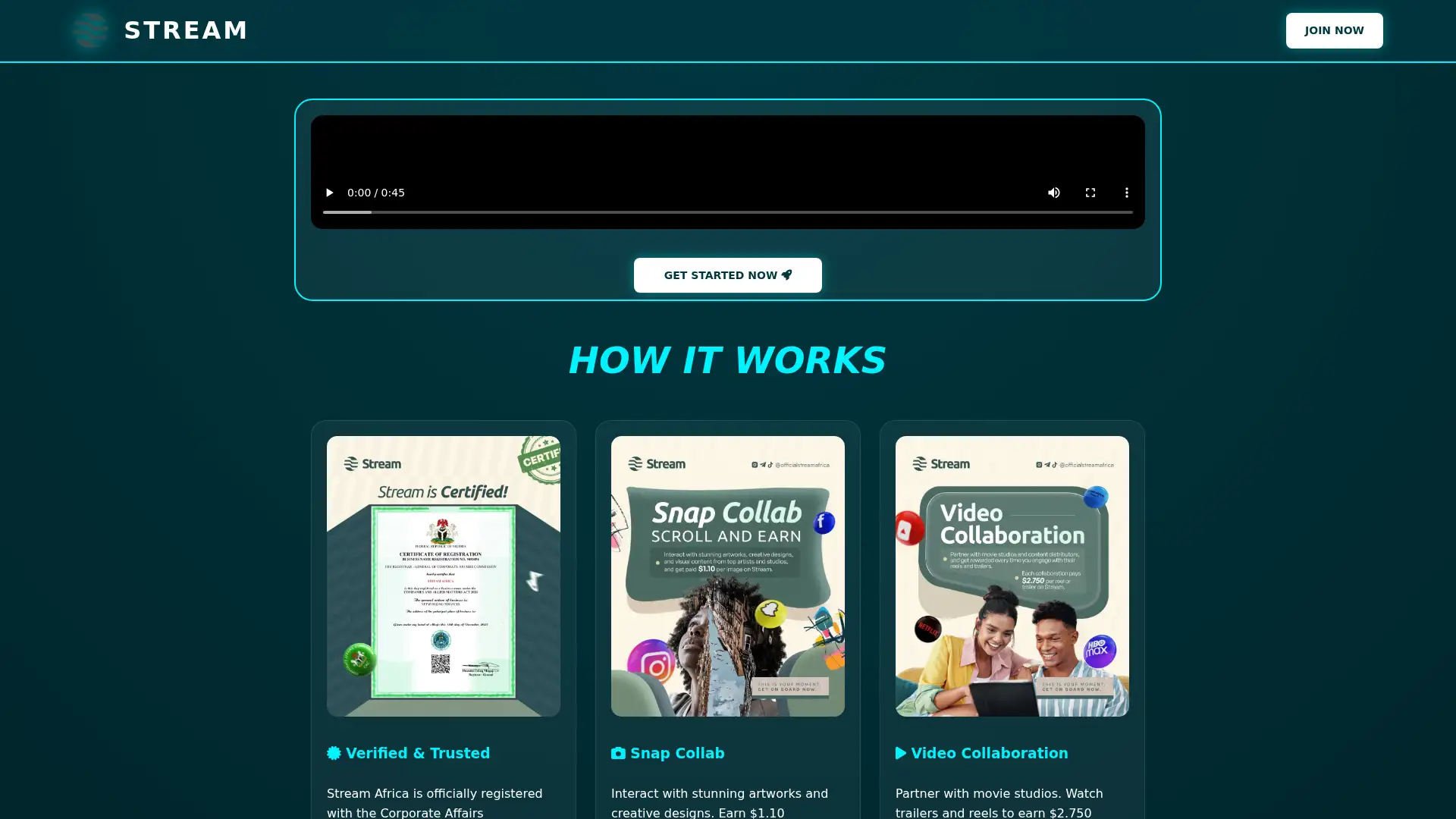Open the Stream Certified poster image
The width and height of the screenshot is (1456, 819).
[443, 576]
